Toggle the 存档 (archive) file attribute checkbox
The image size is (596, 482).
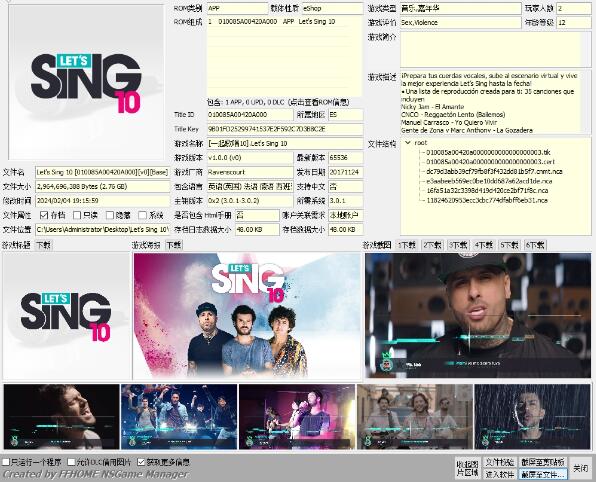click(x=44, y=216)
